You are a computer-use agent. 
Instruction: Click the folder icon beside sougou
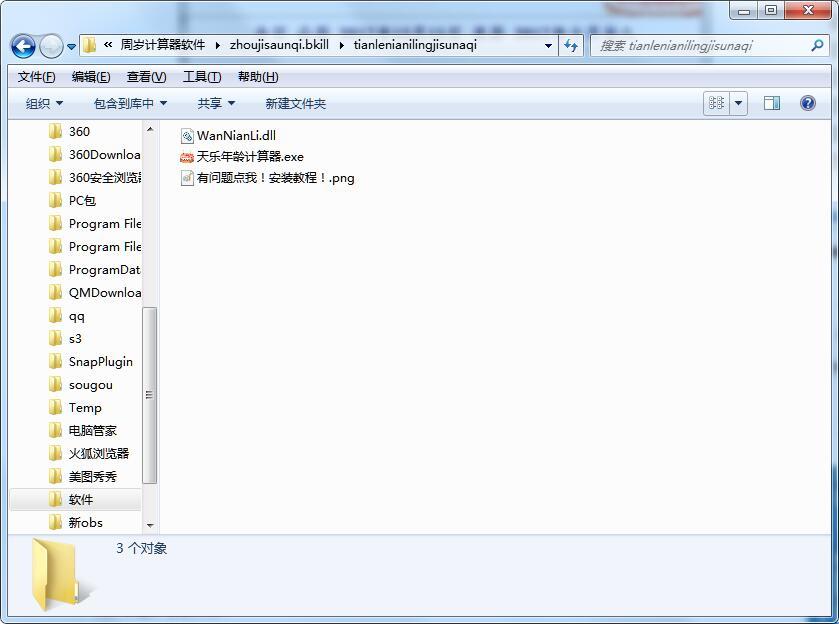55,385
